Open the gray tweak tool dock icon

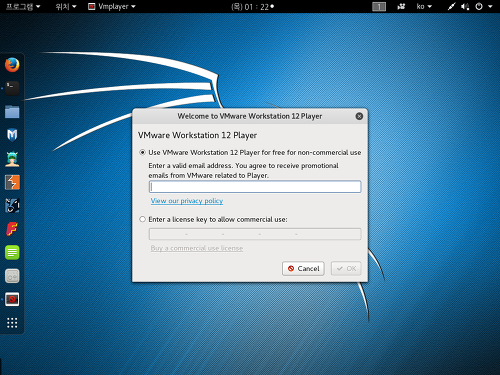(x=12, y=276)
